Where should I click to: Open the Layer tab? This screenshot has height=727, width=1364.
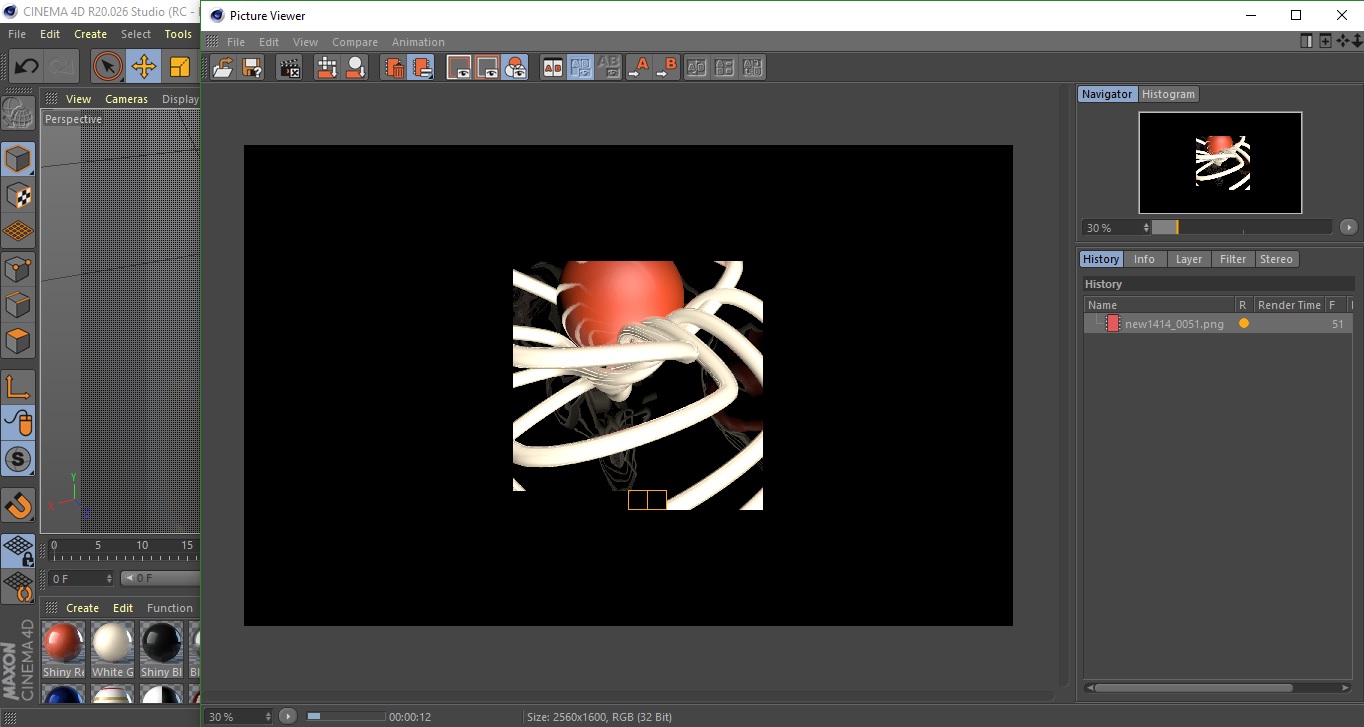(x=1188, y=259)
